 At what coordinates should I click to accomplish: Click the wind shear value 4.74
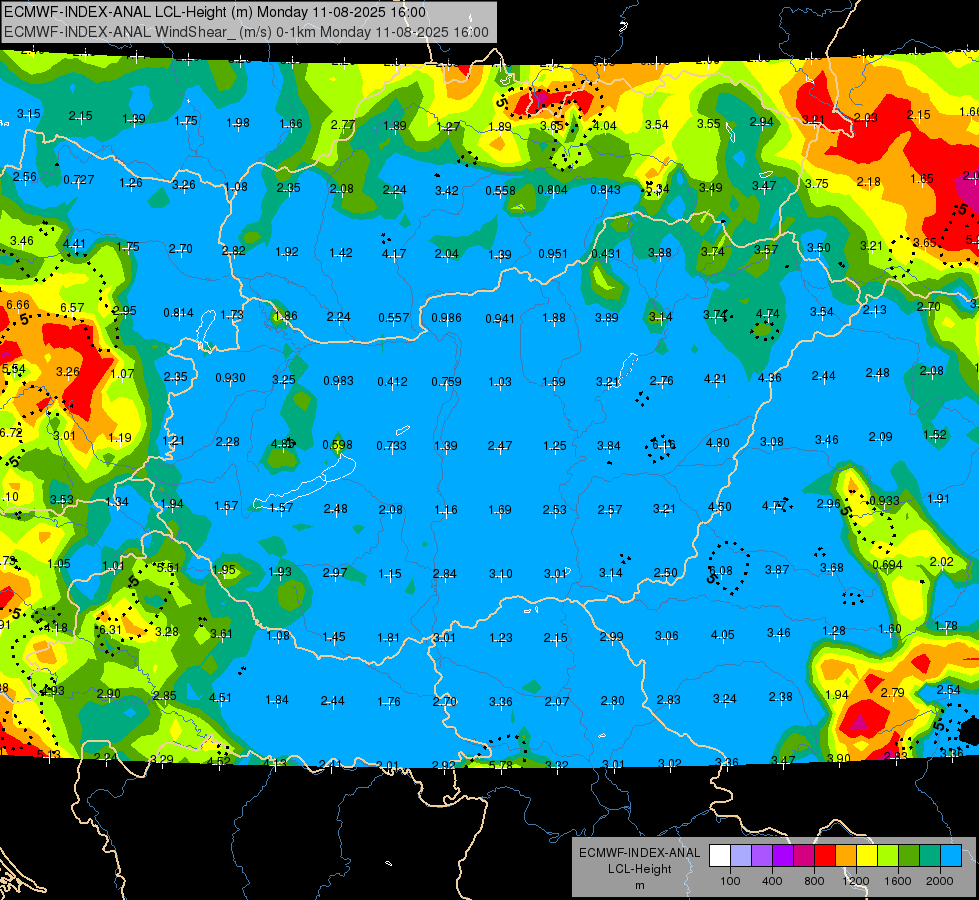coord(767,314)
